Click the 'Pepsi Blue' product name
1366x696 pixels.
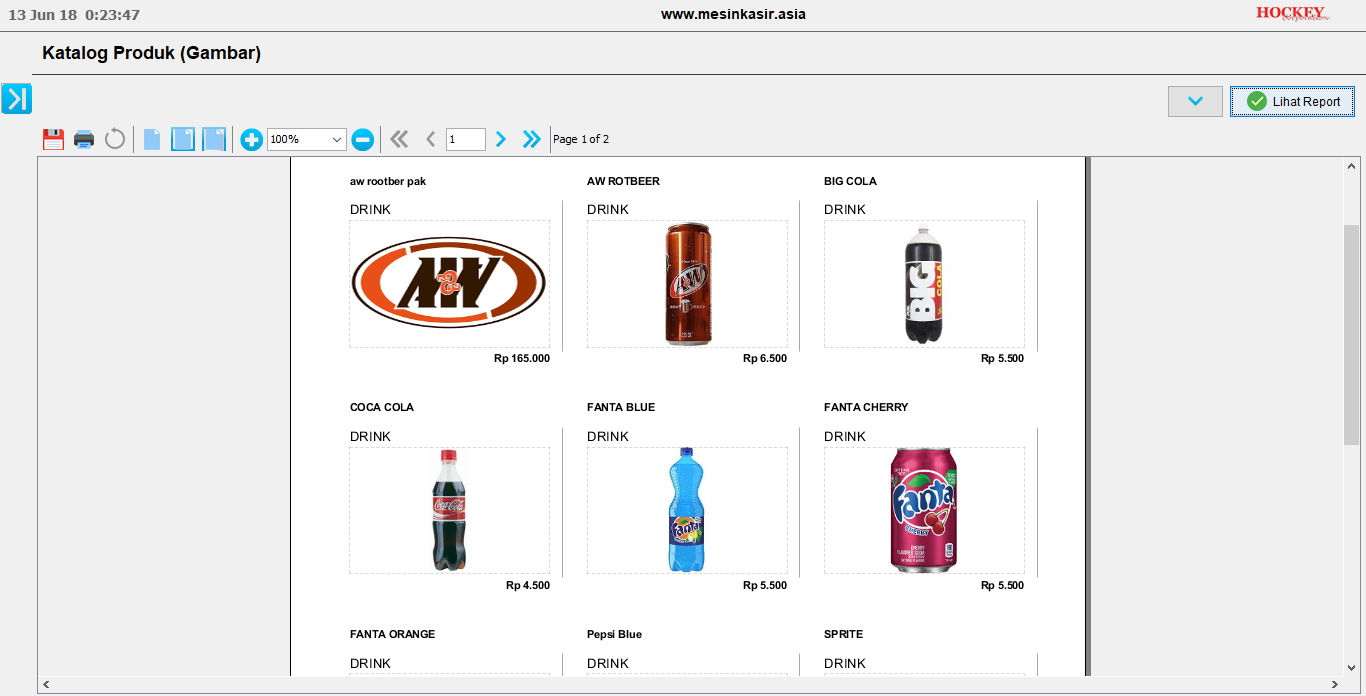click(614, 634)
